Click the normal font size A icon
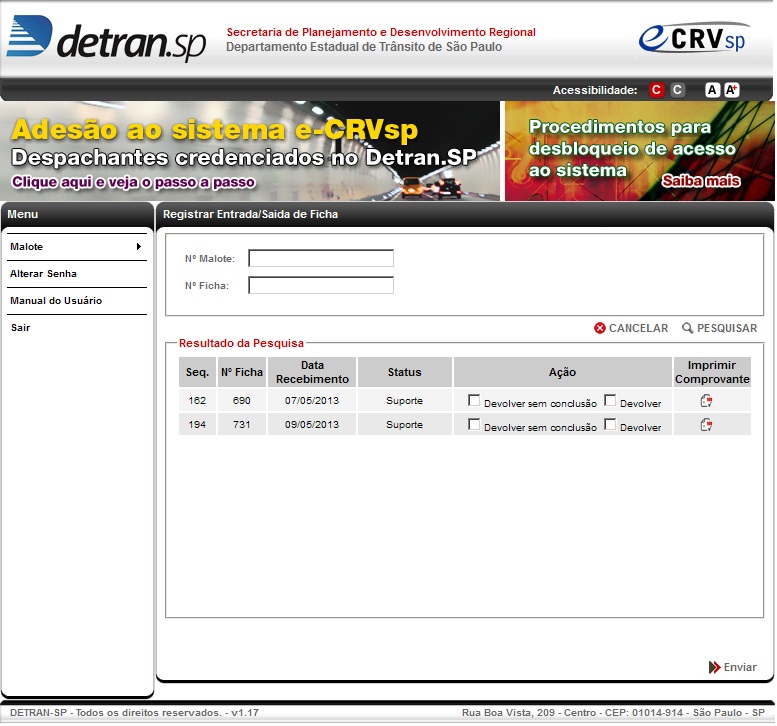 click(712, 90)
